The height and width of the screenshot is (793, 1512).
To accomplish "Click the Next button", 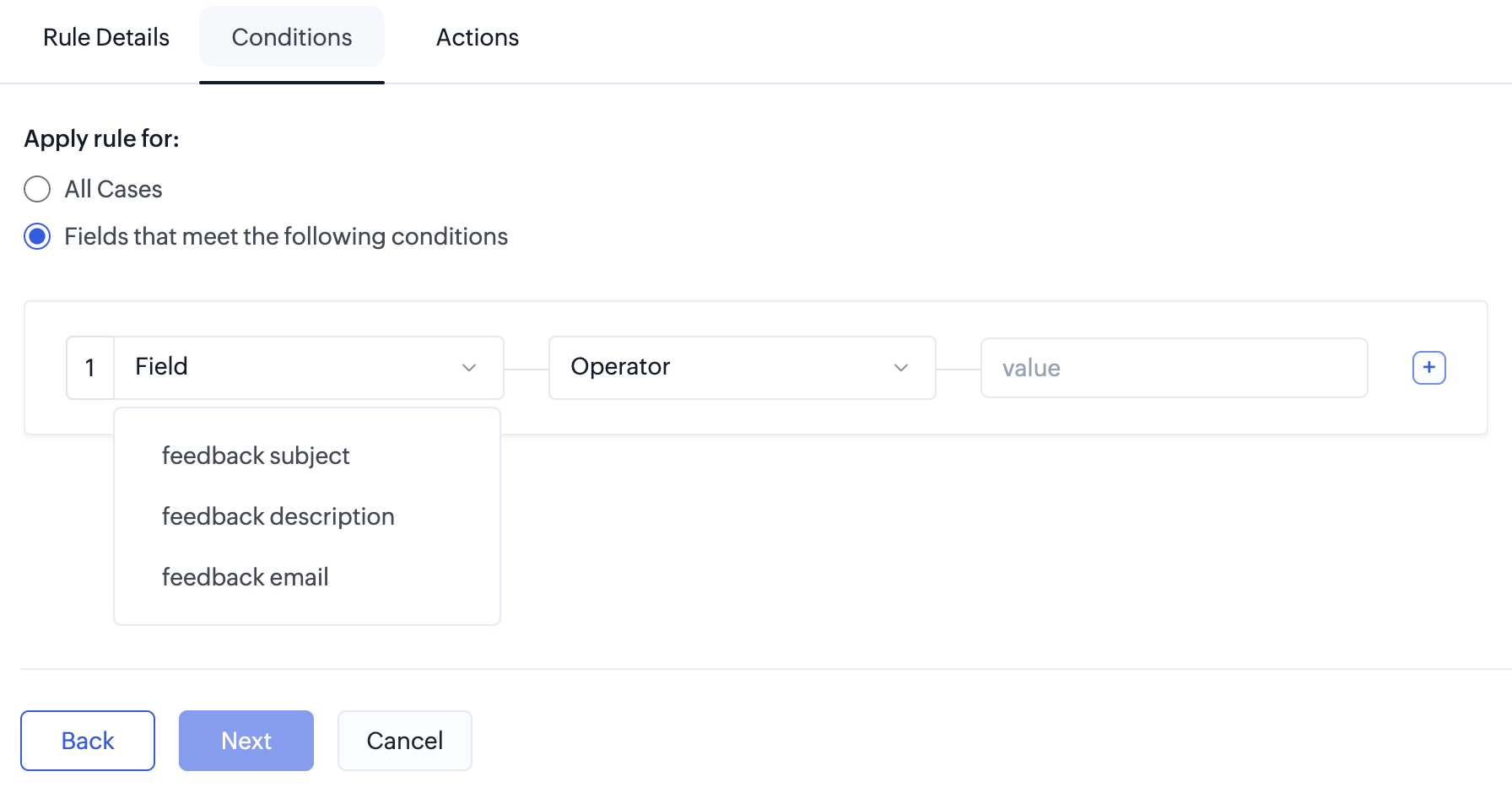I will [x=246, y=741].
